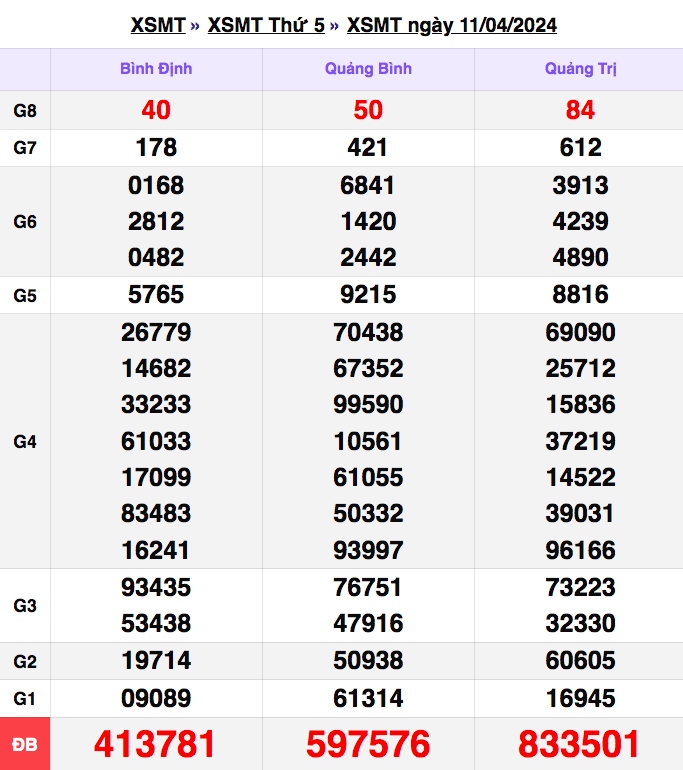The width and height of the screenshot is (683, 770).
Task: Click G8 result 50 for Quảng Bình
Action: (x=368, y=110)
